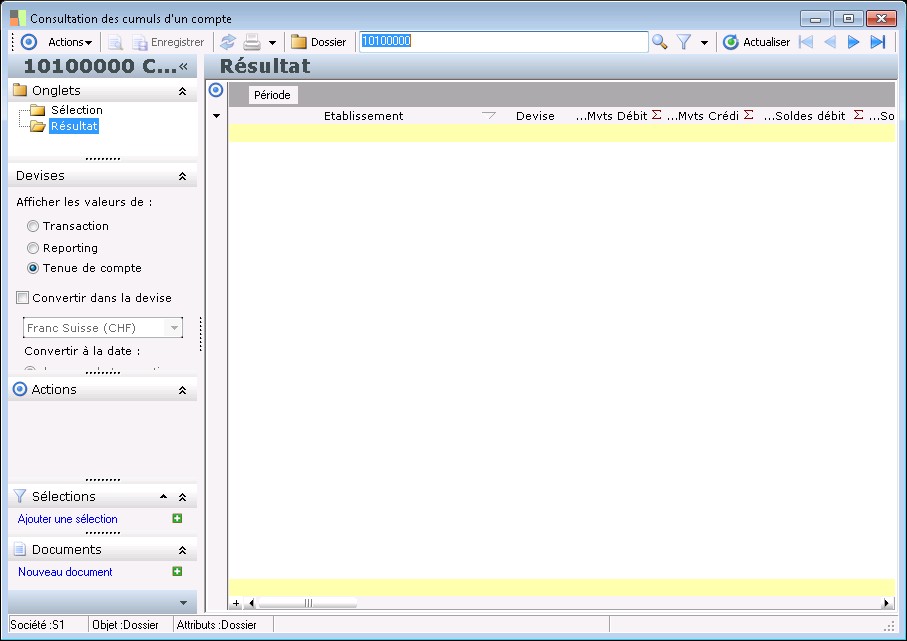Click the Actions panel circle icon
The image size is (907, 641).
click(20, 389)
